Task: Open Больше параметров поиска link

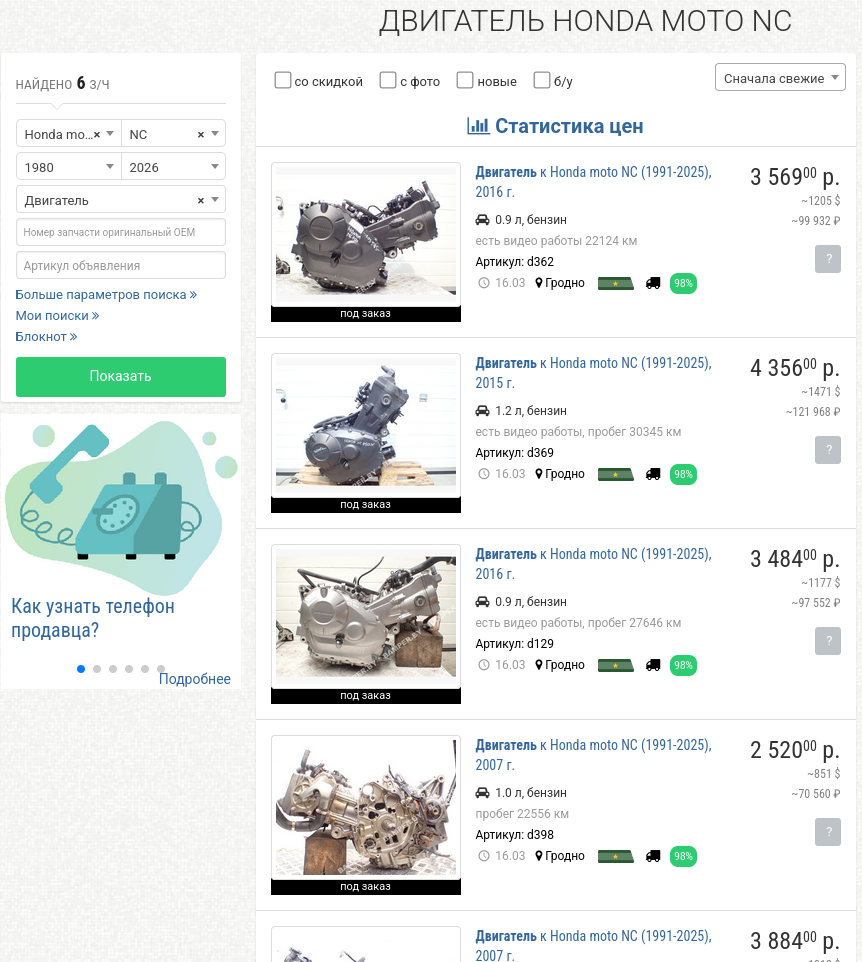Action: (x=106, y=294)
